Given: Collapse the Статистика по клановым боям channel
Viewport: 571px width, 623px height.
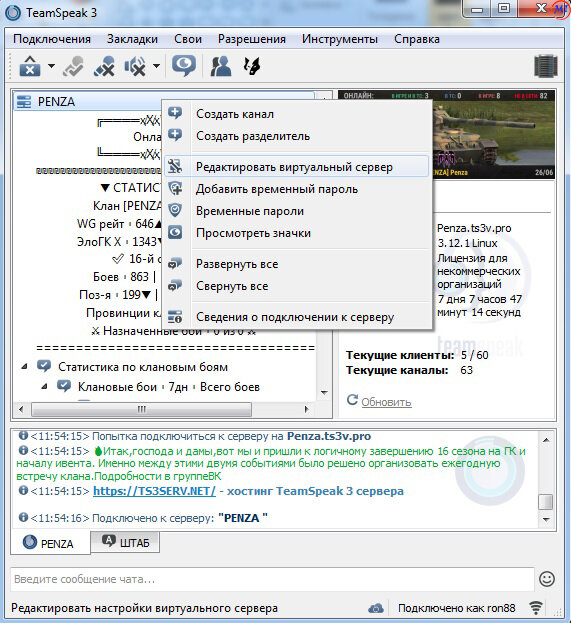Looking at the screenshot, I should pyautogui.click(x=24, y=367).
